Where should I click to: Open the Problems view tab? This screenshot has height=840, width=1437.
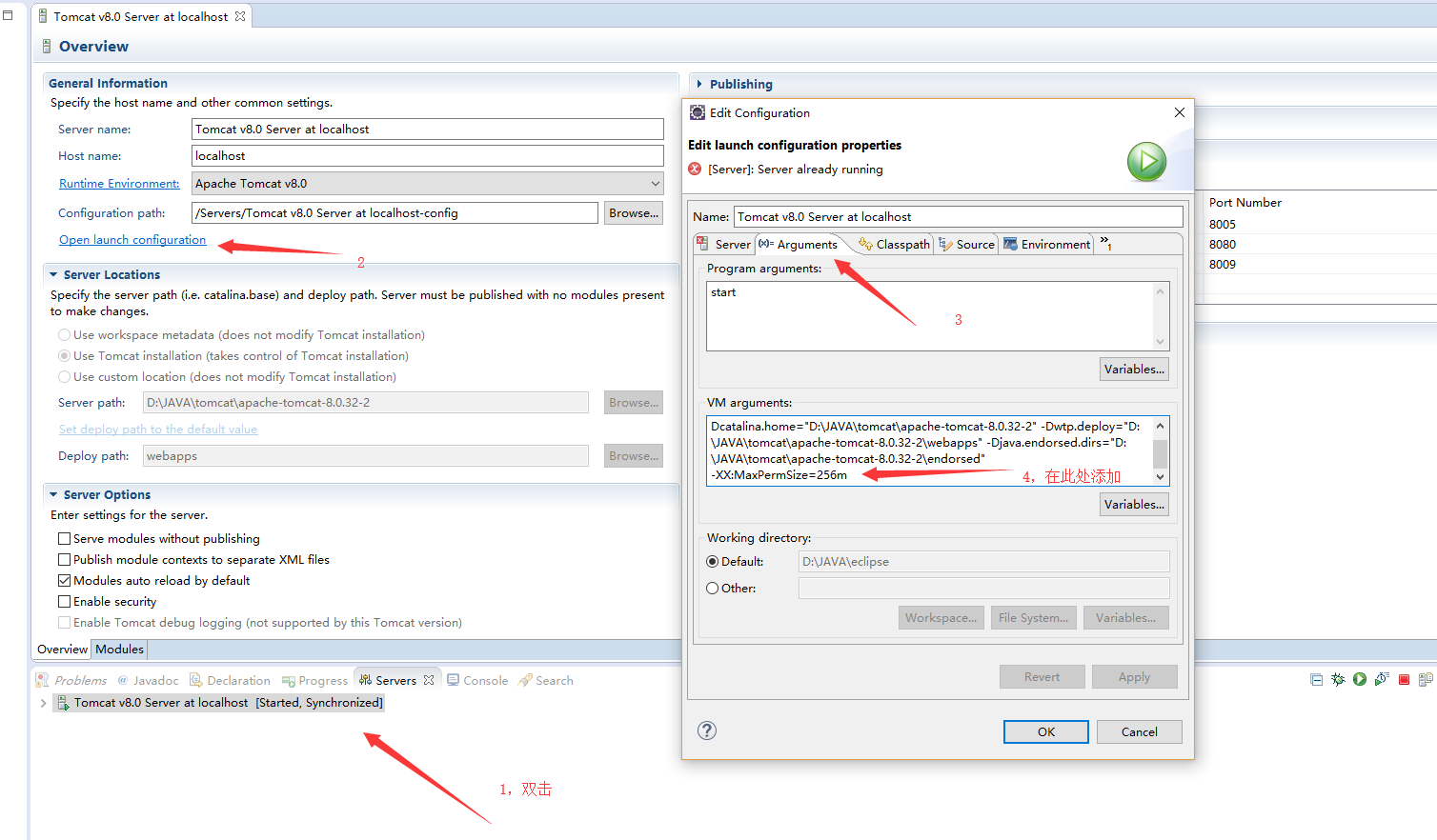71,680
